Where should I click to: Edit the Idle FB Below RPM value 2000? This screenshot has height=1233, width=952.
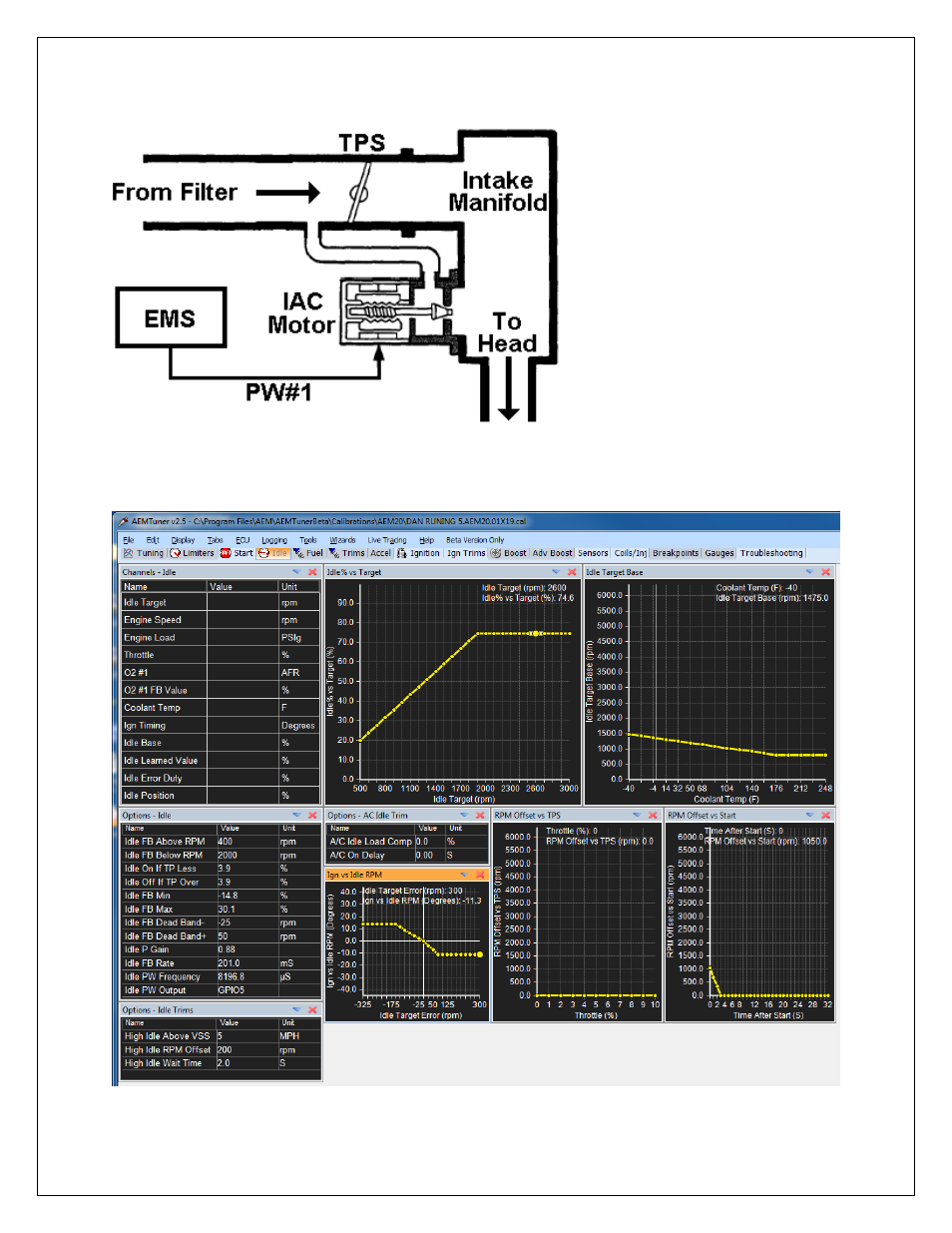tap(247, 855)
